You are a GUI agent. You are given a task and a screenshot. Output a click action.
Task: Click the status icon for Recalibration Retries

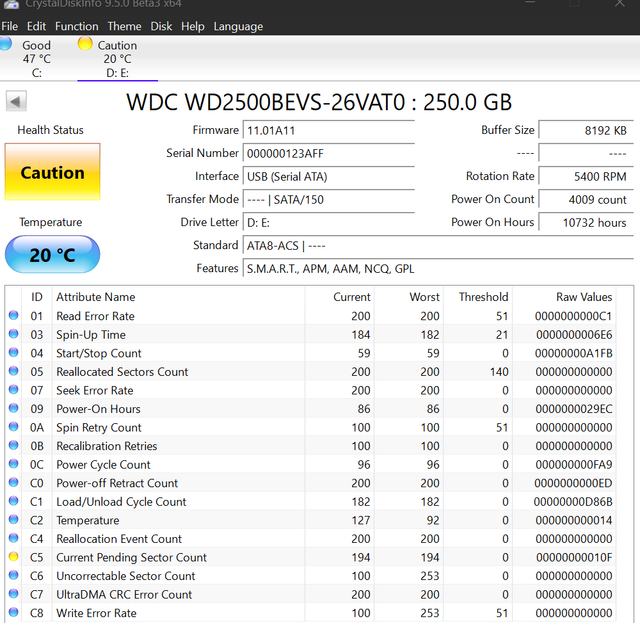[13, 445]
